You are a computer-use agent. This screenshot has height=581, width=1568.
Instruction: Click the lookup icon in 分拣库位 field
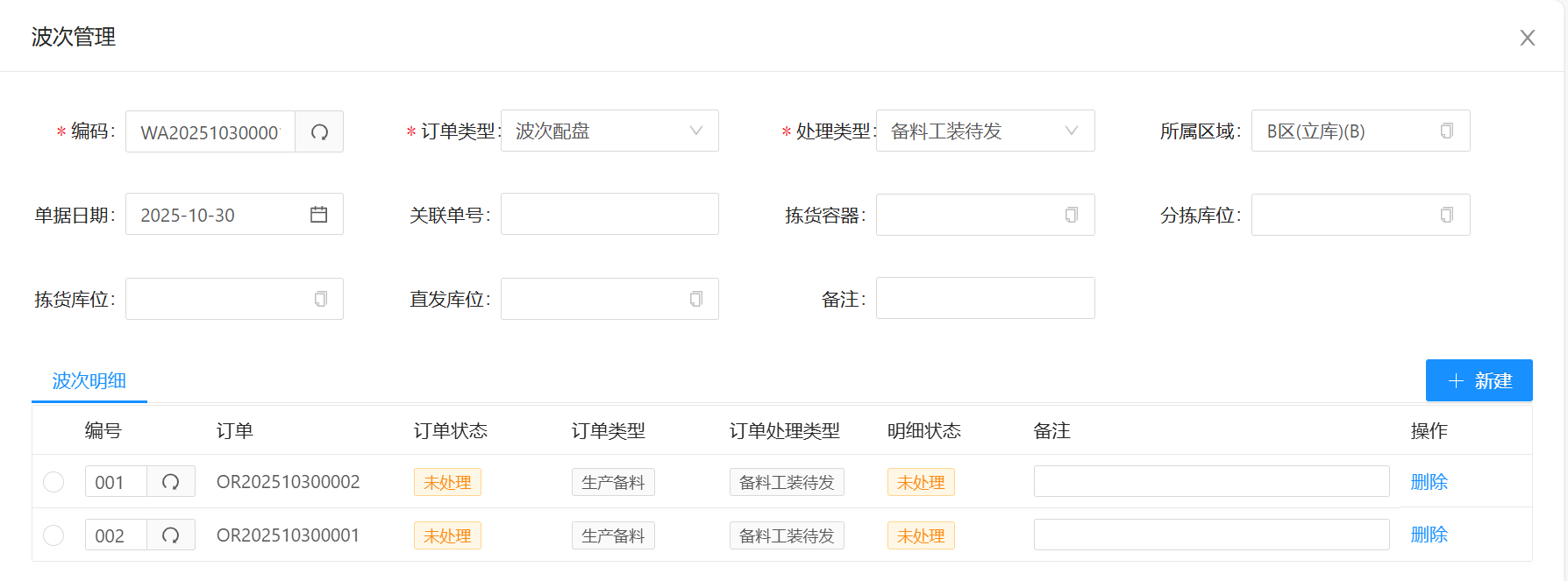pos(1446,215)
